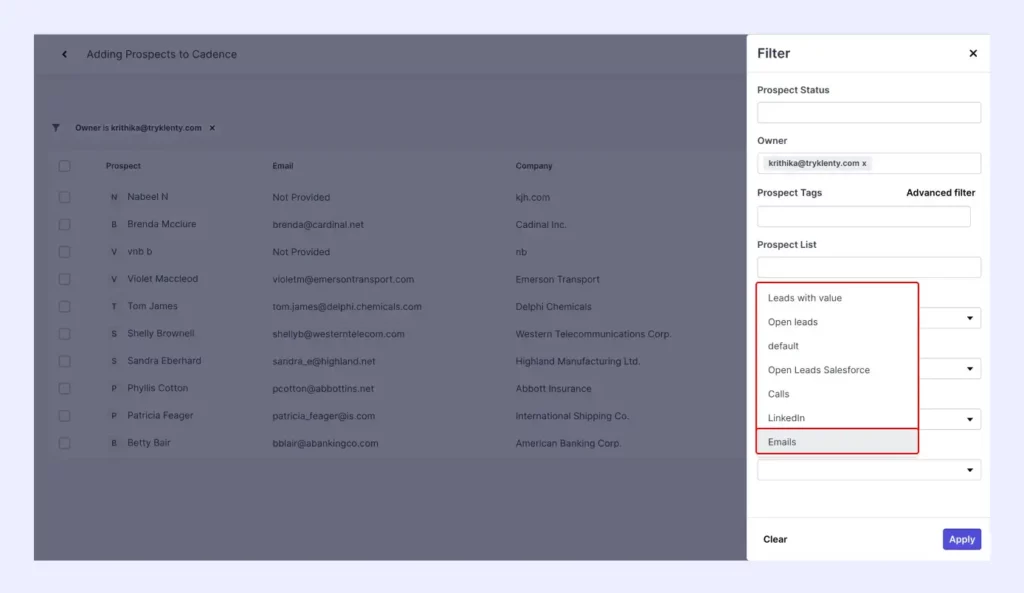The image size is (1024, 593).
Task: Open the Advanced filter link
Action: tap(940, 193)
